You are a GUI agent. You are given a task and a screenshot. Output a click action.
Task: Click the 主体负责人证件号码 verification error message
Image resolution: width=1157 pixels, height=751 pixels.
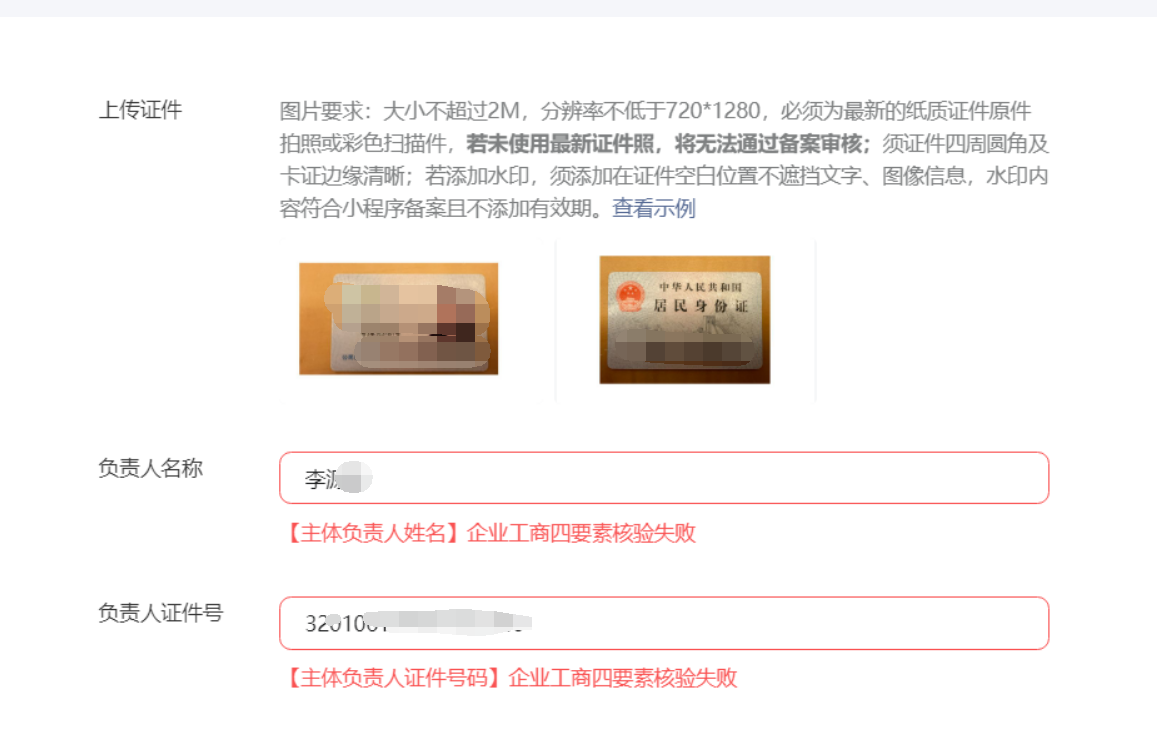508,677
